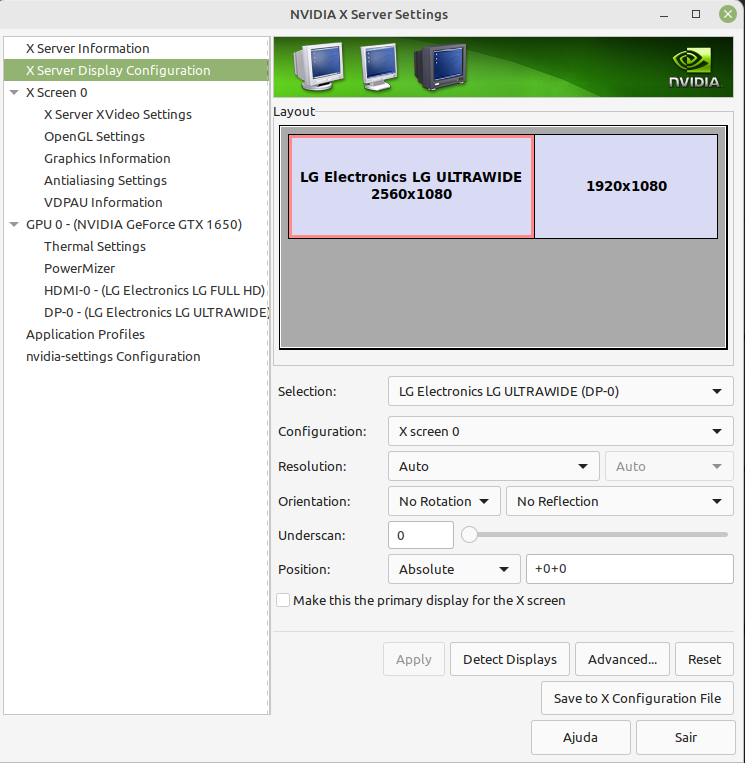This screenshot has width=745, height=763.
Task: Click the middle white monitor banner icon
Action: (379, 67)
